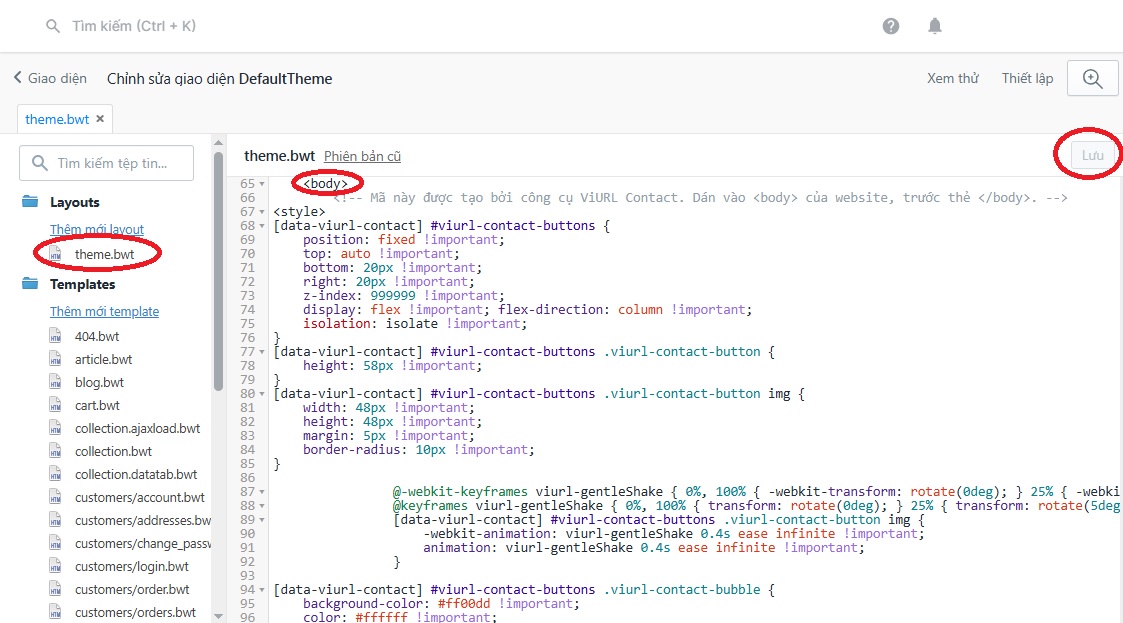Click the Layouts folder icon
Image resolution: width=1123 pixels, height=623 pixels.
[30, 201]
